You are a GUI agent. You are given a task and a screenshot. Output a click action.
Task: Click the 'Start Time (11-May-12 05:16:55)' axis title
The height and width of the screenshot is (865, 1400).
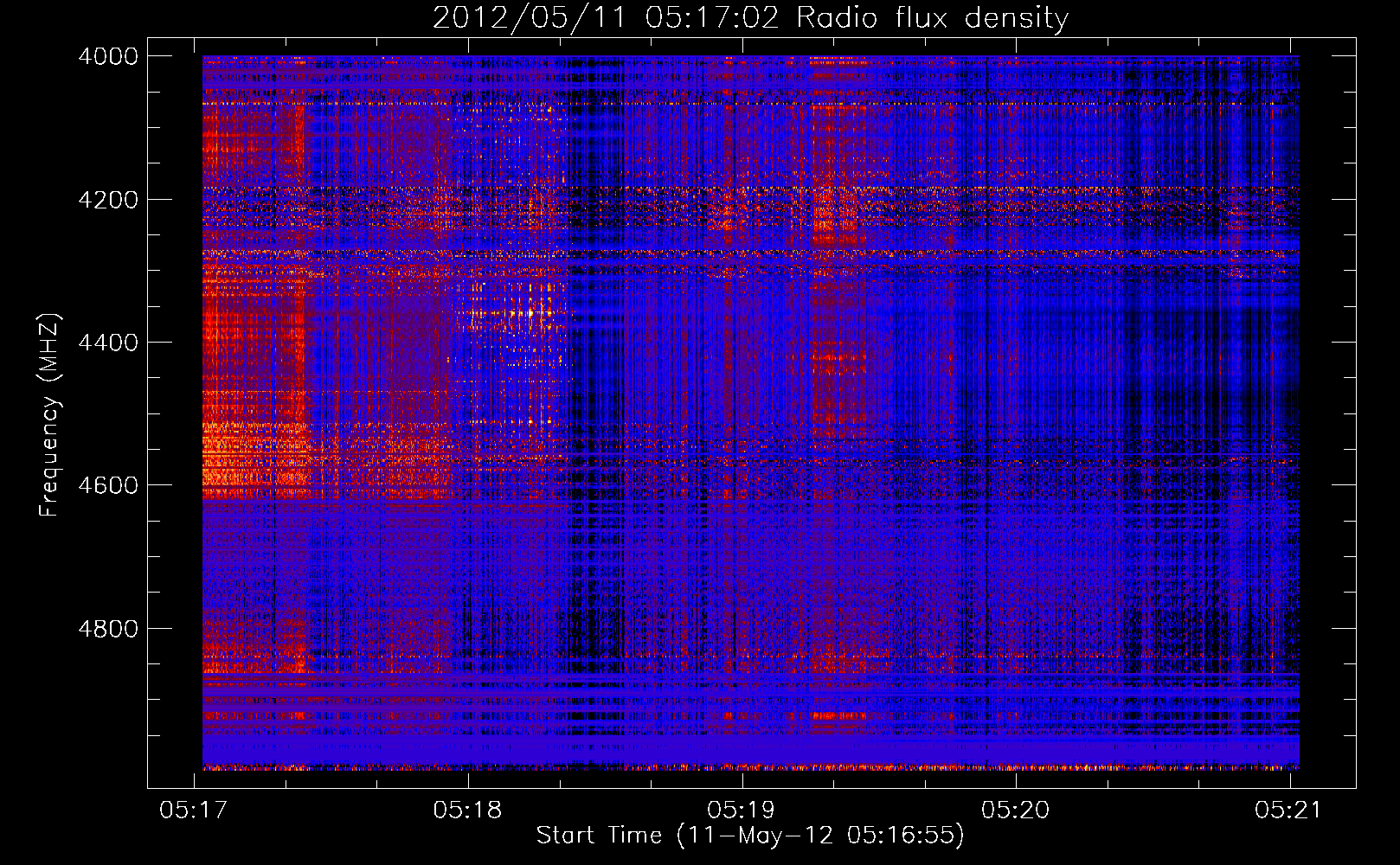pos(750,836)
